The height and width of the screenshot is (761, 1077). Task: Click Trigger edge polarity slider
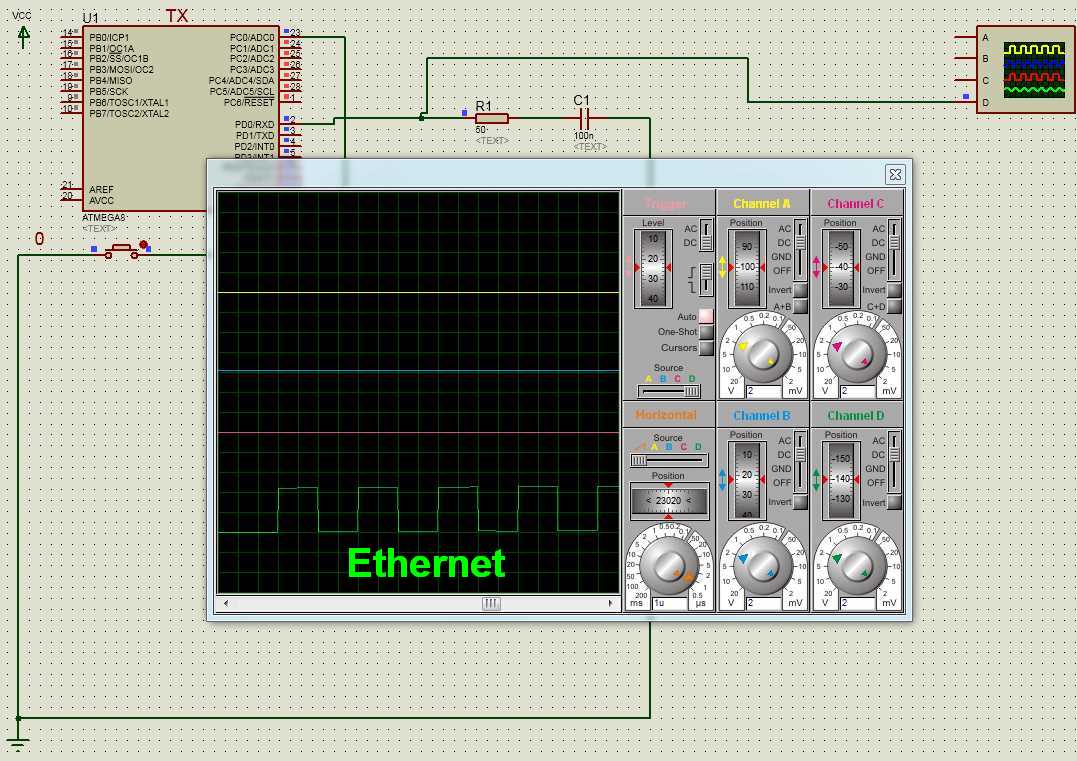(x=706, y=279)
